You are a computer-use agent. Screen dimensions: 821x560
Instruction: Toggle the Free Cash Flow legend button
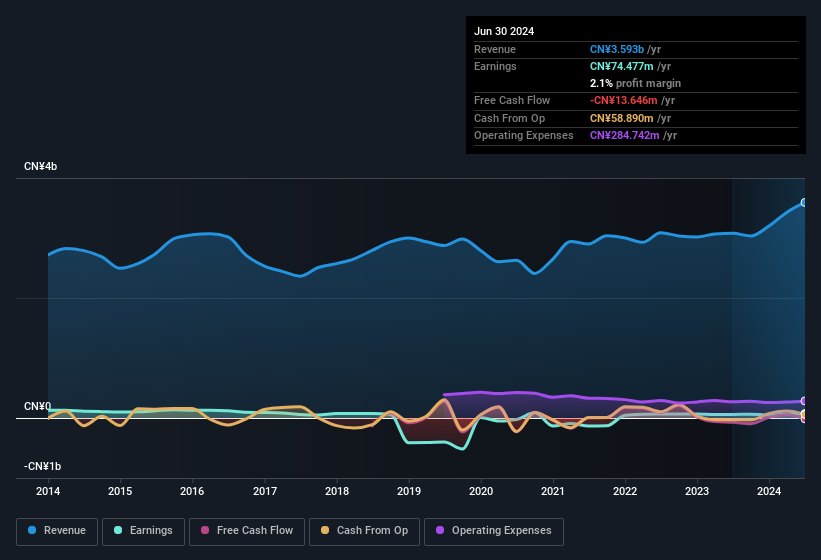point(247,531)
